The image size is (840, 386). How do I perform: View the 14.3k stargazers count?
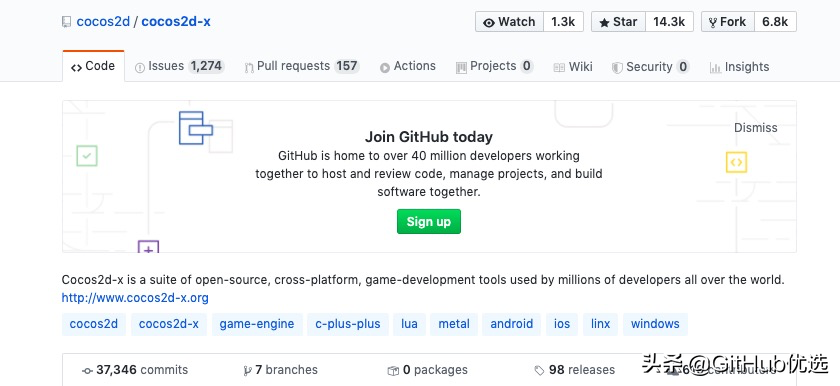pos(669,22)
